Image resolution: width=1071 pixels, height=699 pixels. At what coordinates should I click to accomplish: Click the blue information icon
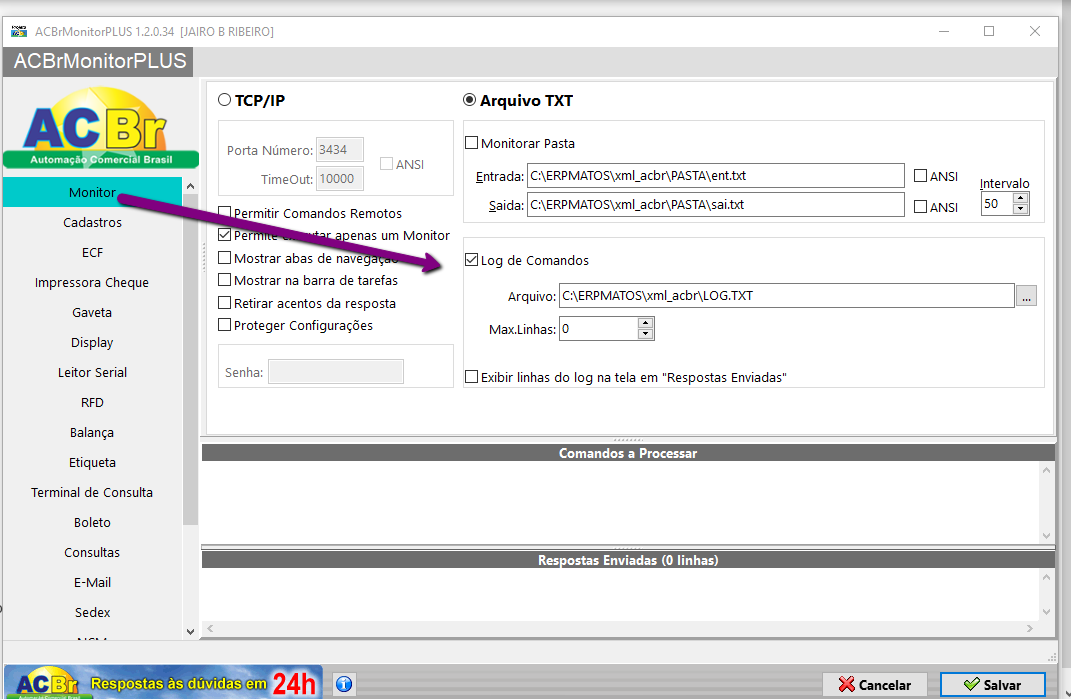click(x=344, y=684)
